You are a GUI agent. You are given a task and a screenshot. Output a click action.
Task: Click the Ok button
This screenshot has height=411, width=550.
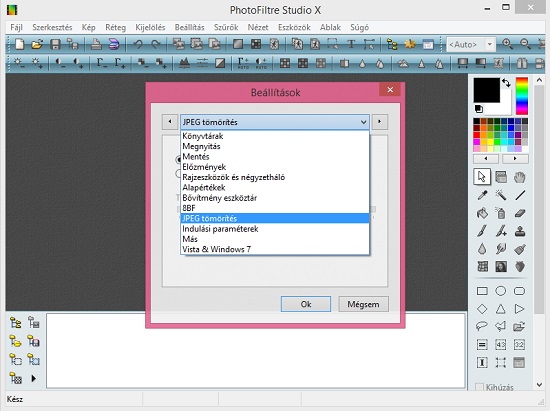306,304
